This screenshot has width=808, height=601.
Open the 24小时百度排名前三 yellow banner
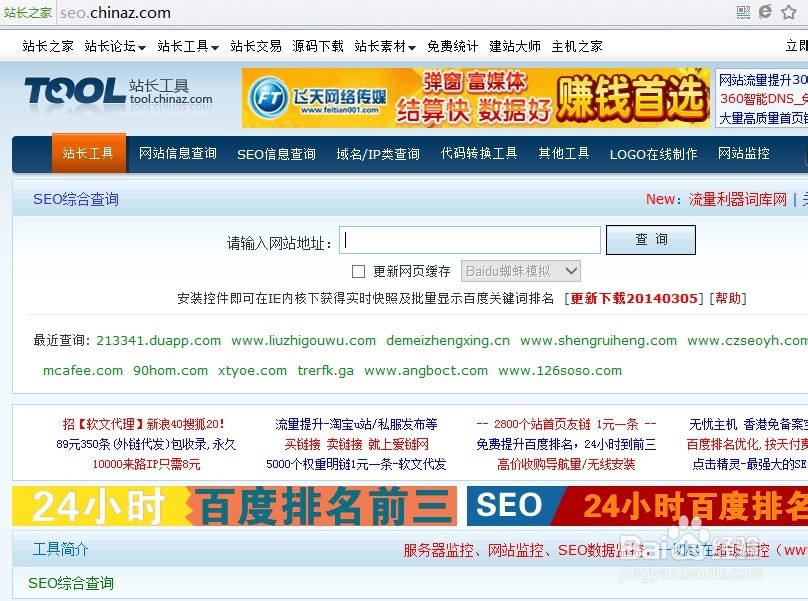point(234,506)
